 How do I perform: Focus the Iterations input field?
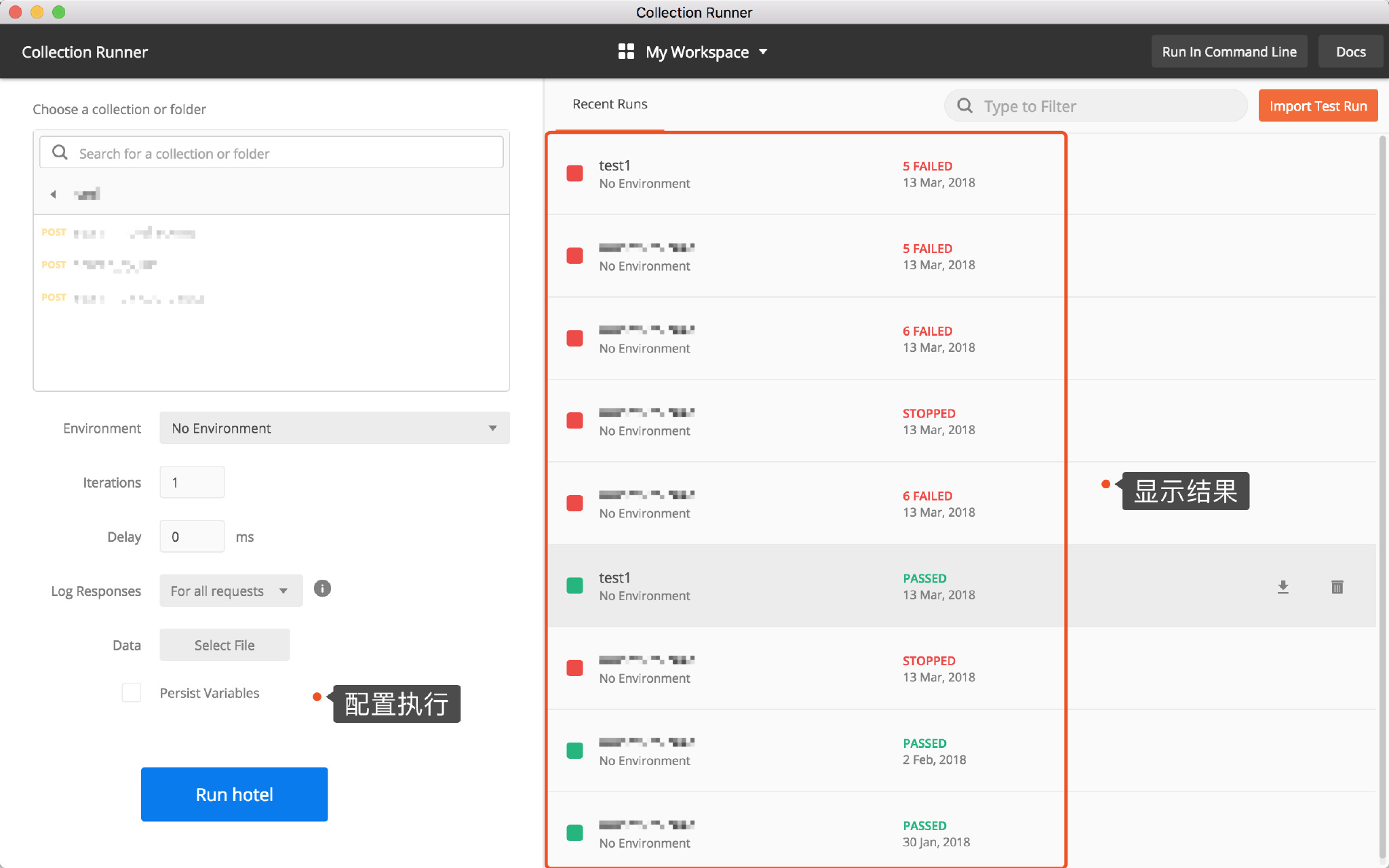coord(192,482)
